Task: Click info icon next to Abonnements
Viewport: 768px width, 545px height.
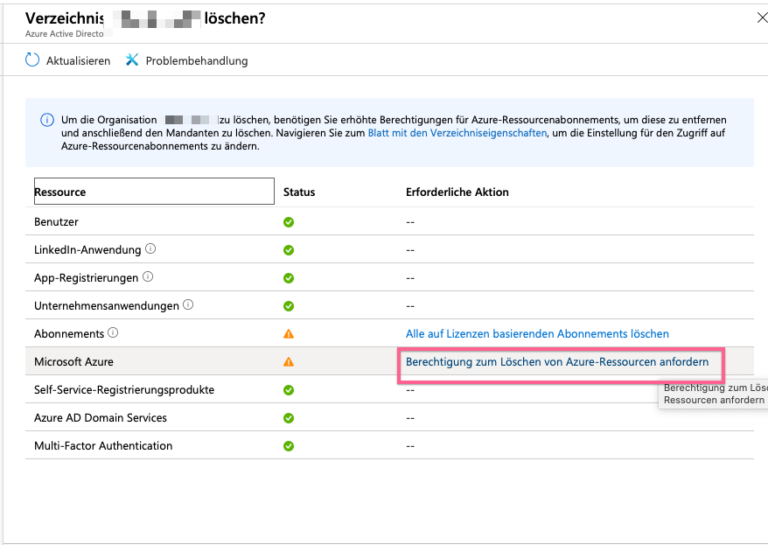Action: (x=113, y=333)
